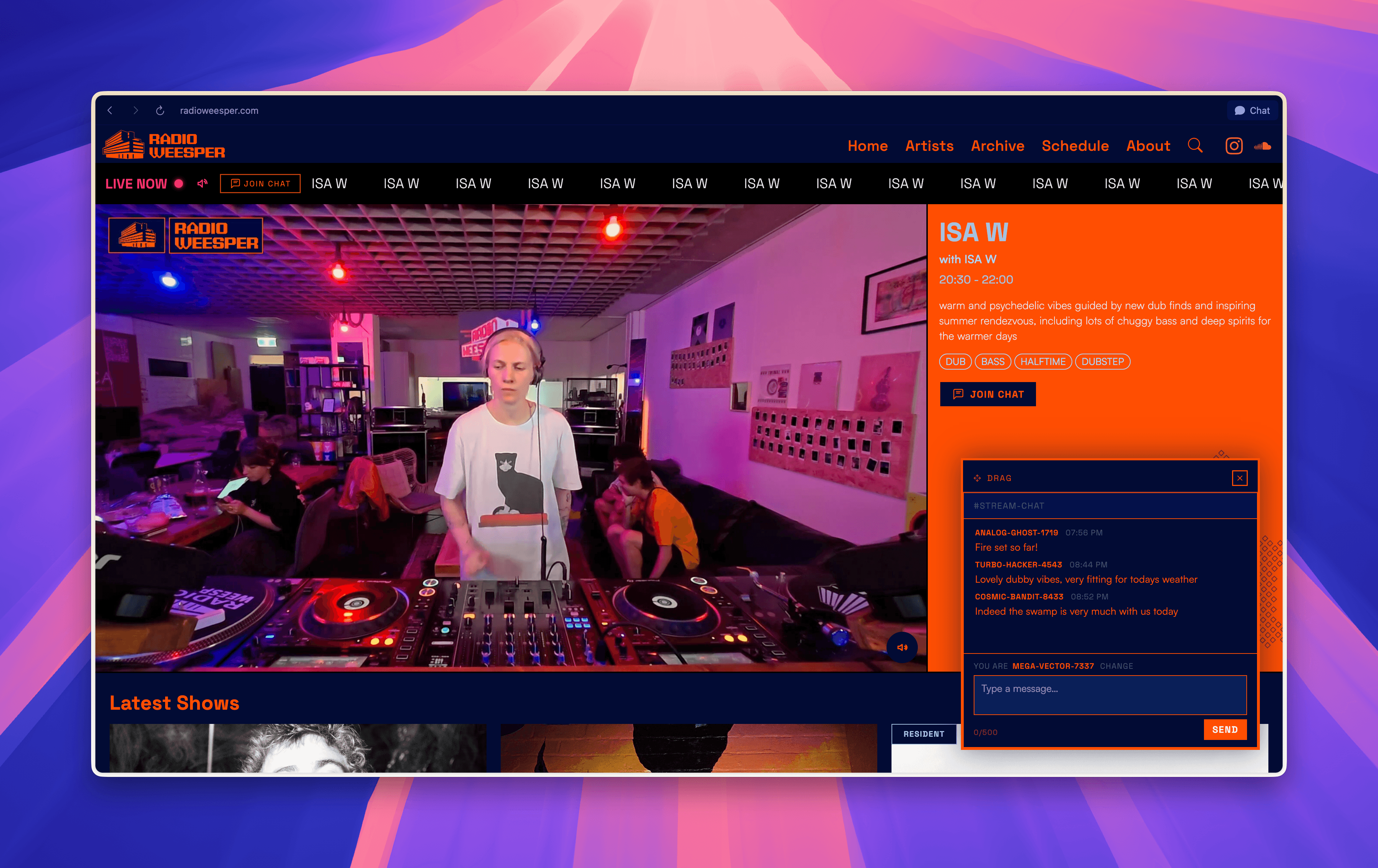
Task: Click the DRAG handle of chat window
Action: pos(993,478)
